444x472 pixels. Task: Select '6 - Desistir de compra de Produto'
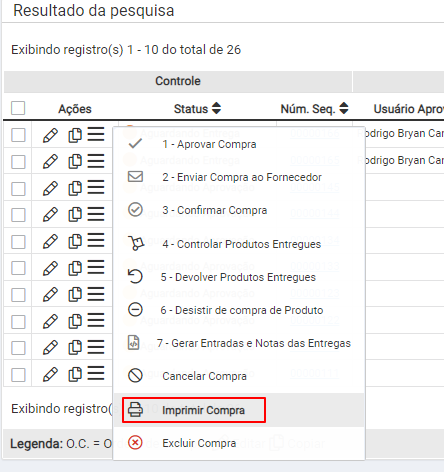(242, 310)
